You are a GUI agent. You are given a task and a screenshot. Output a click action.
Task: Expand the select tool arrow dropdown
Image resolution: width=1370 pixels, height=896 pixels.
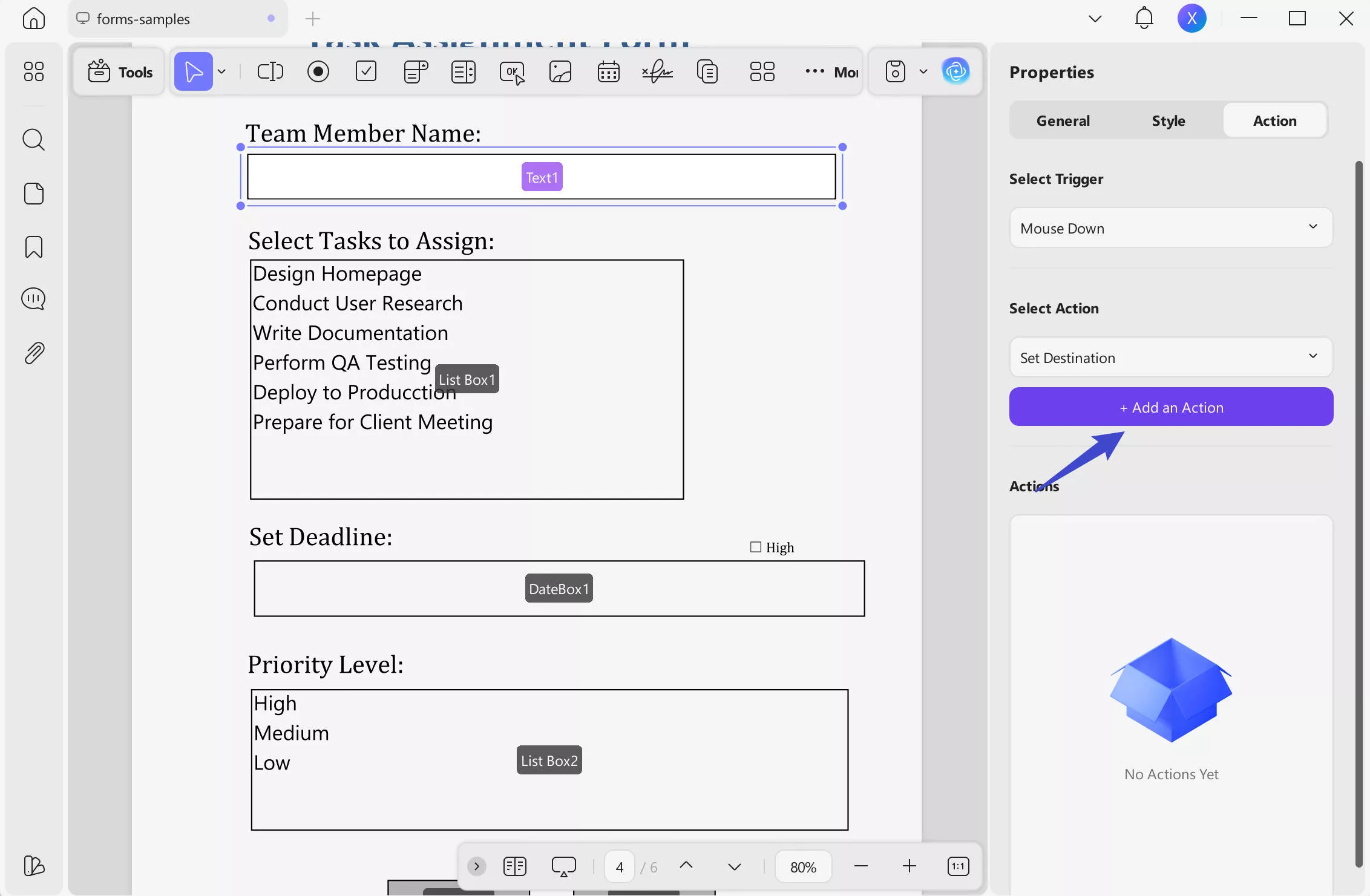pyautogui.click(x=222, y=71)
